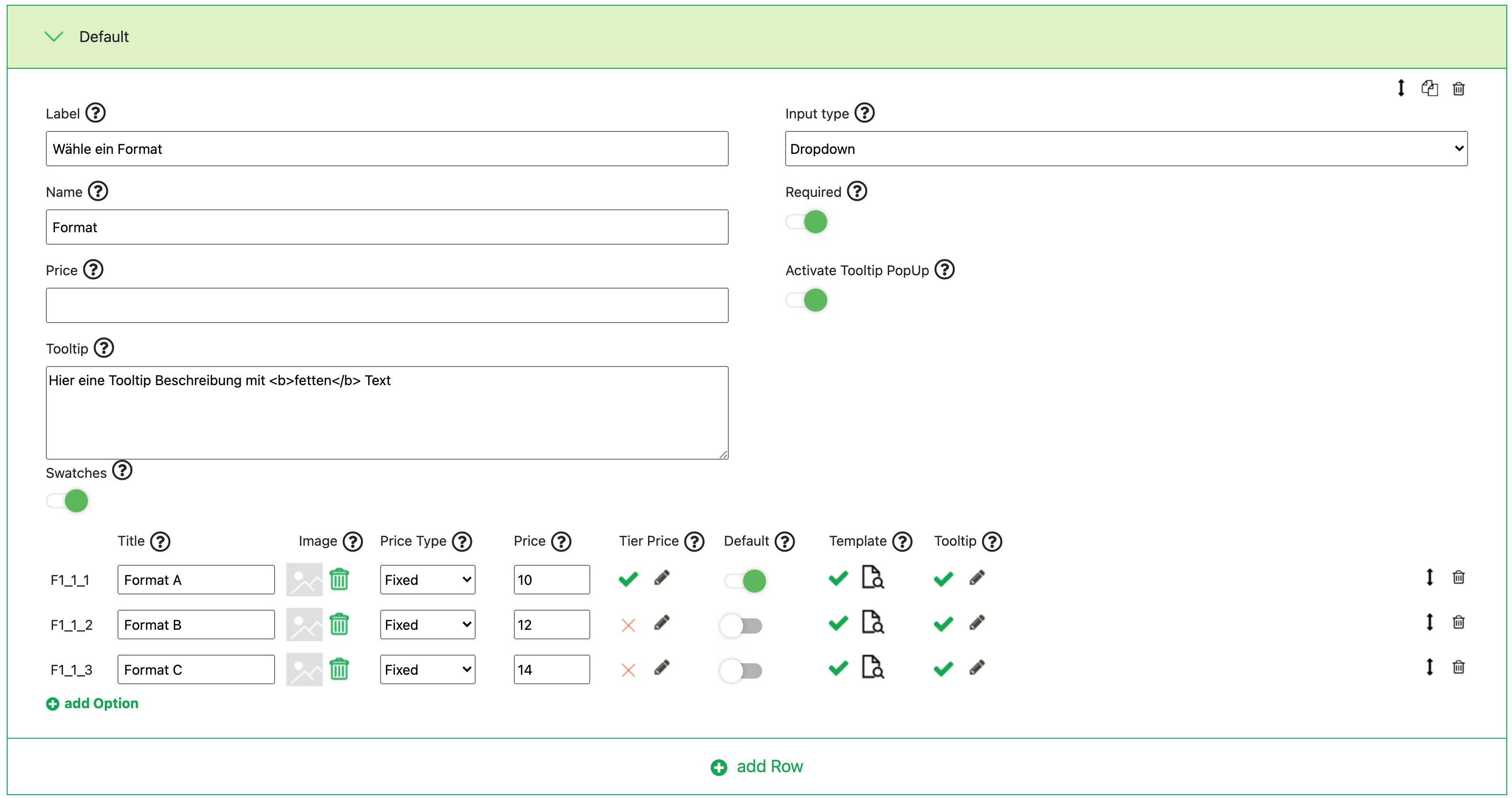Open the template preview icon for Format A
The width and height of the screenshot is (1512, 798).
click(x=872, y=577)
